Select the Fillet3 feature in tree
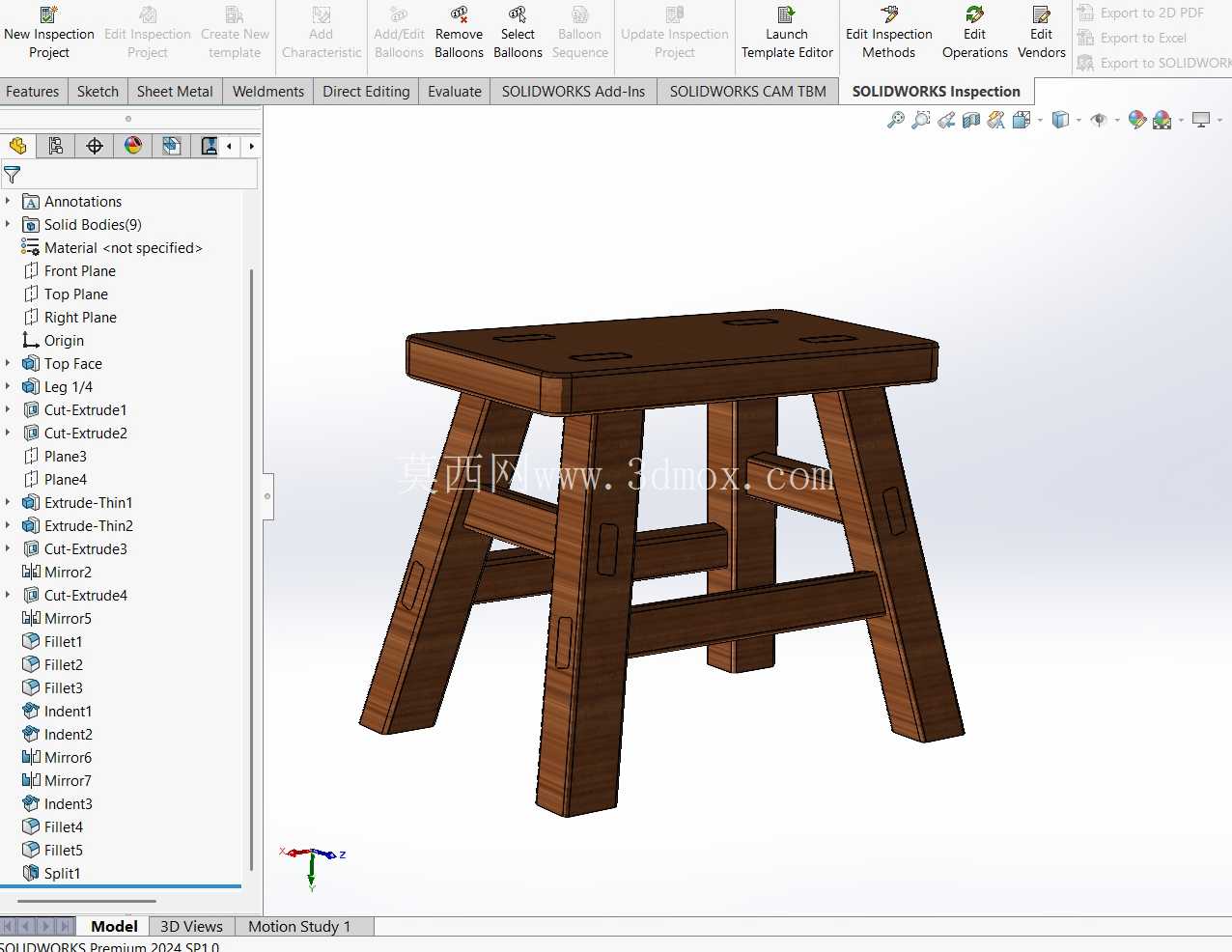Viewport: 1232px width, 952px height. pyautogui.click(x=63, y=687)
